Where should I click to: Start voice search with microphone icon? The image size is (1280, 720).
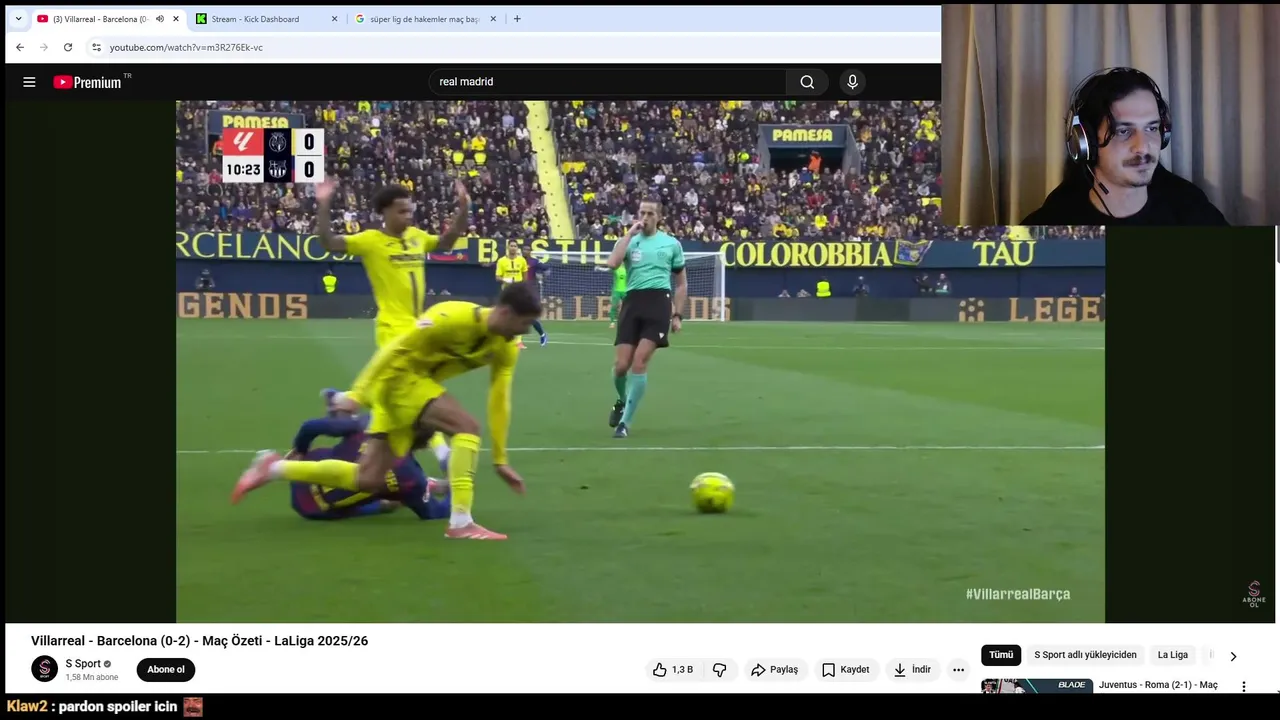(852, 82)
